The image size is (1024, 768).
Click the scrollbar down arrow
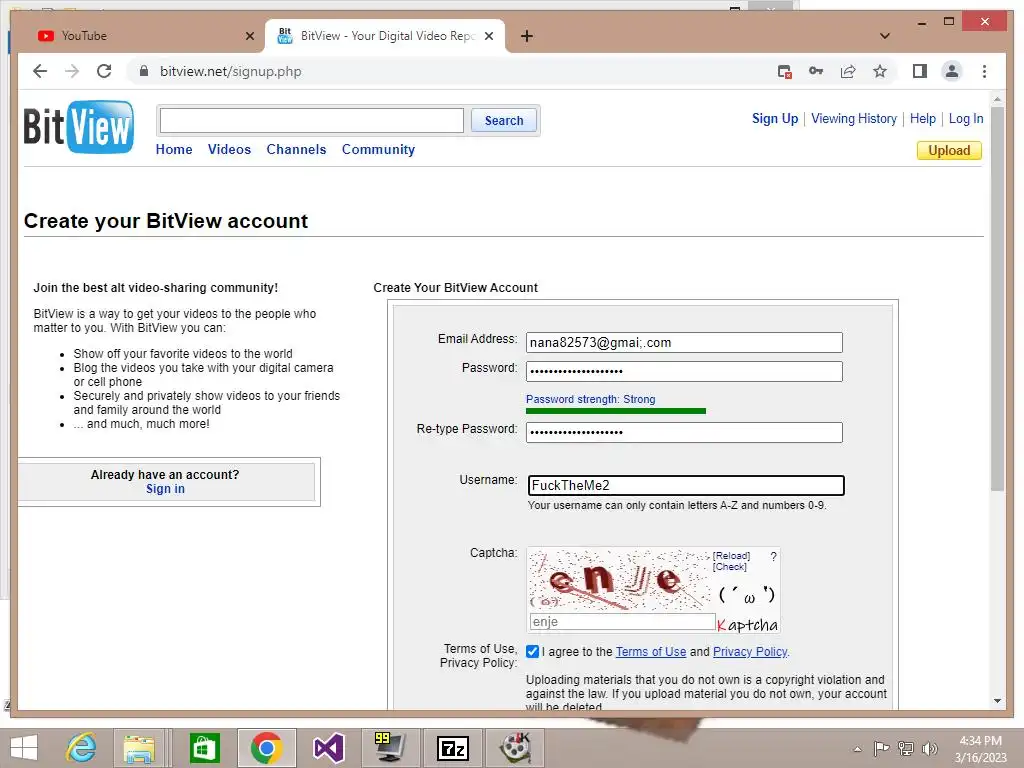(x=997, y=701)
